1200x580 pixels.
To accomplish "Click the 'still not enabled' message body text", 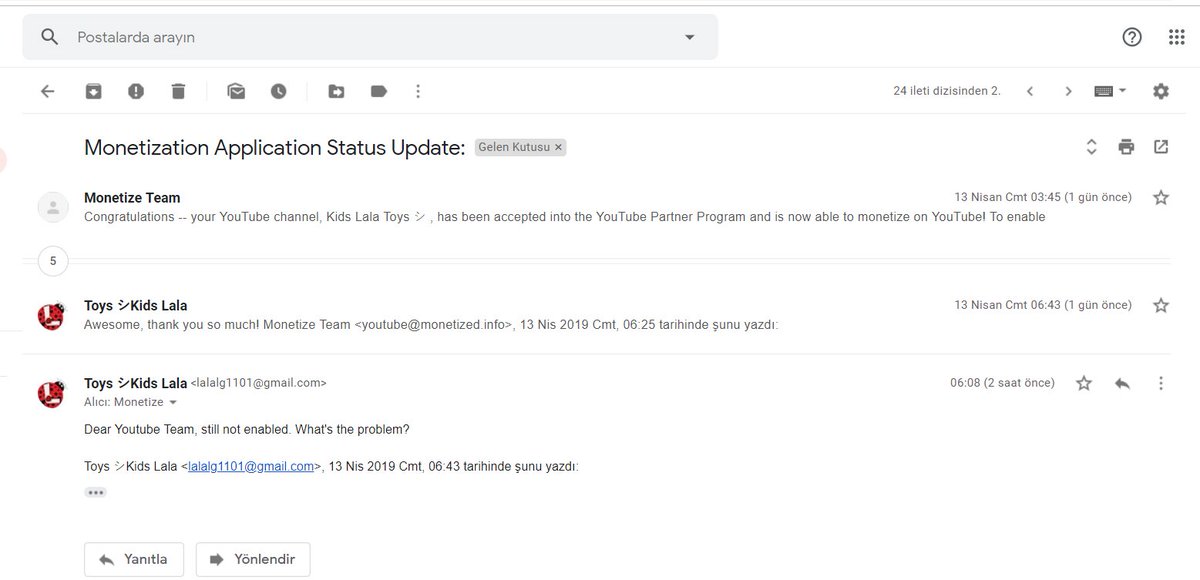I will point(247,429).
